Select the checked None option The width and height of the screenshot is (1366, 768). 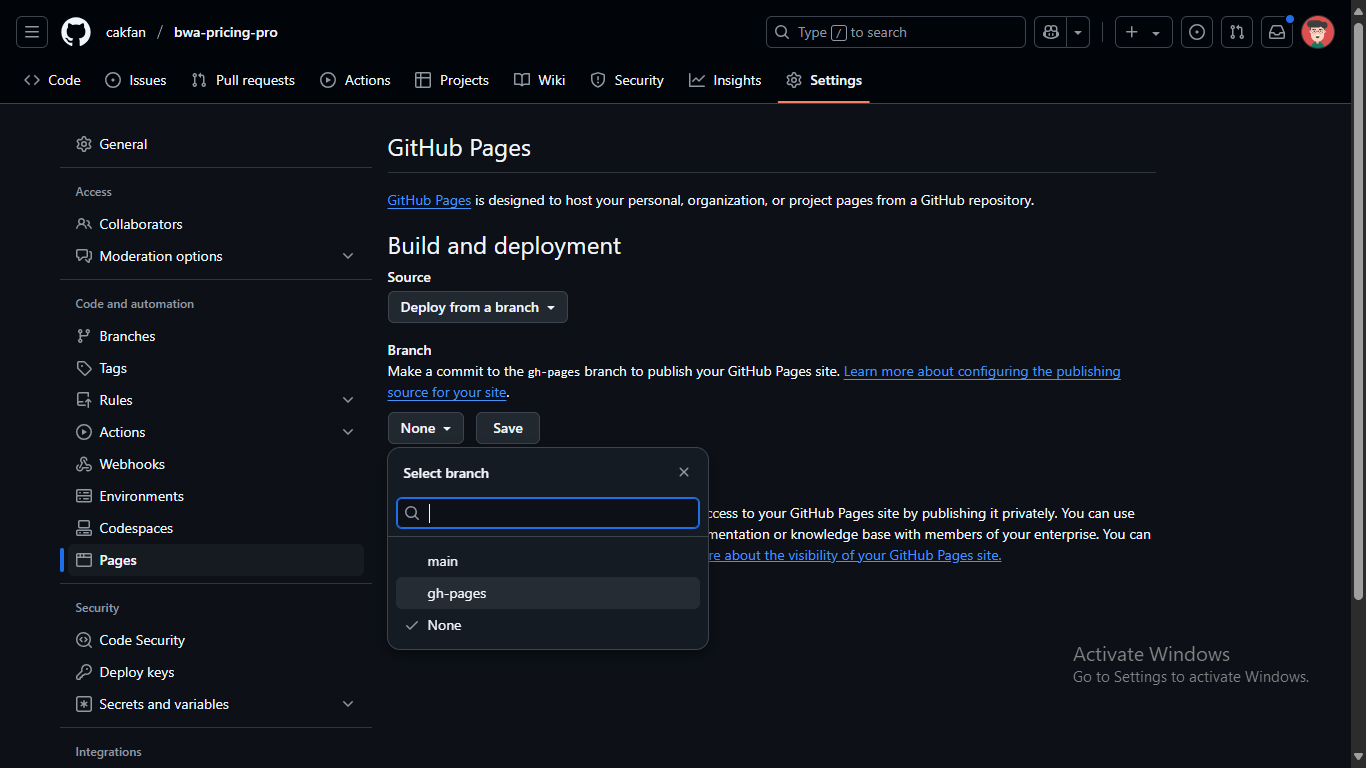click(x=548, y=625)
